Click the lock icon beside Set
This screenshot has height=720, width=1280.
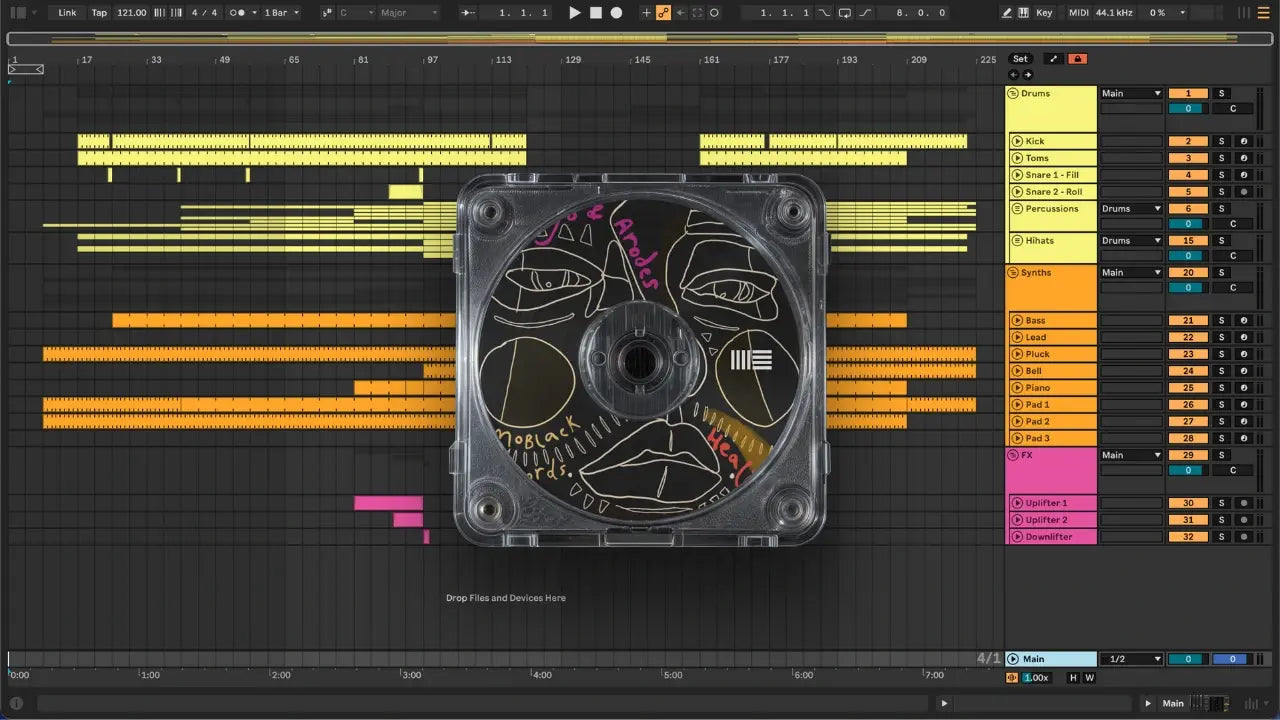pos(1077,59)
